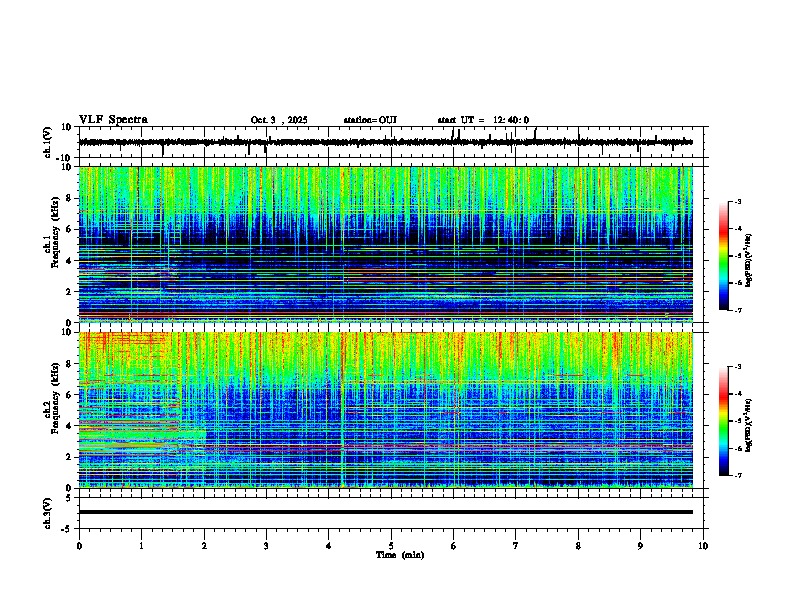Screen dimensions: 792x612
Task: Click the time axis tick label '10'
Action: (x=703, y=546)
